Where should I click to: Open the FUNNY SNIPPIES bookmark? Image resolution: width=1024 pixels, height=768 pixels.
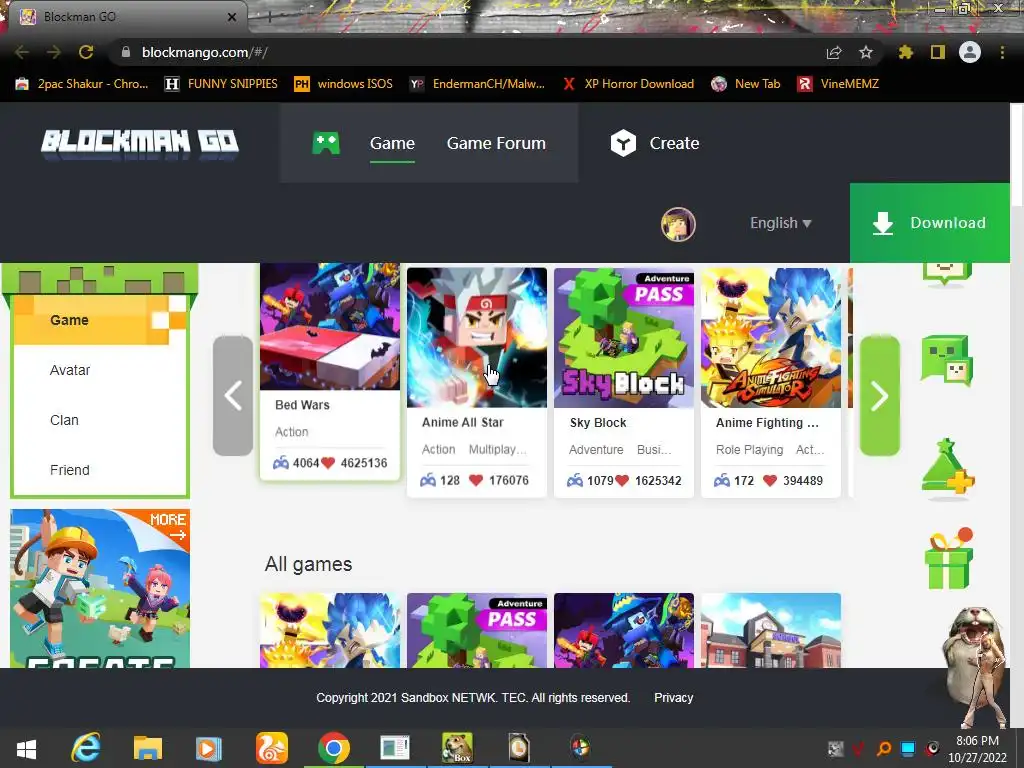point(222,84)
